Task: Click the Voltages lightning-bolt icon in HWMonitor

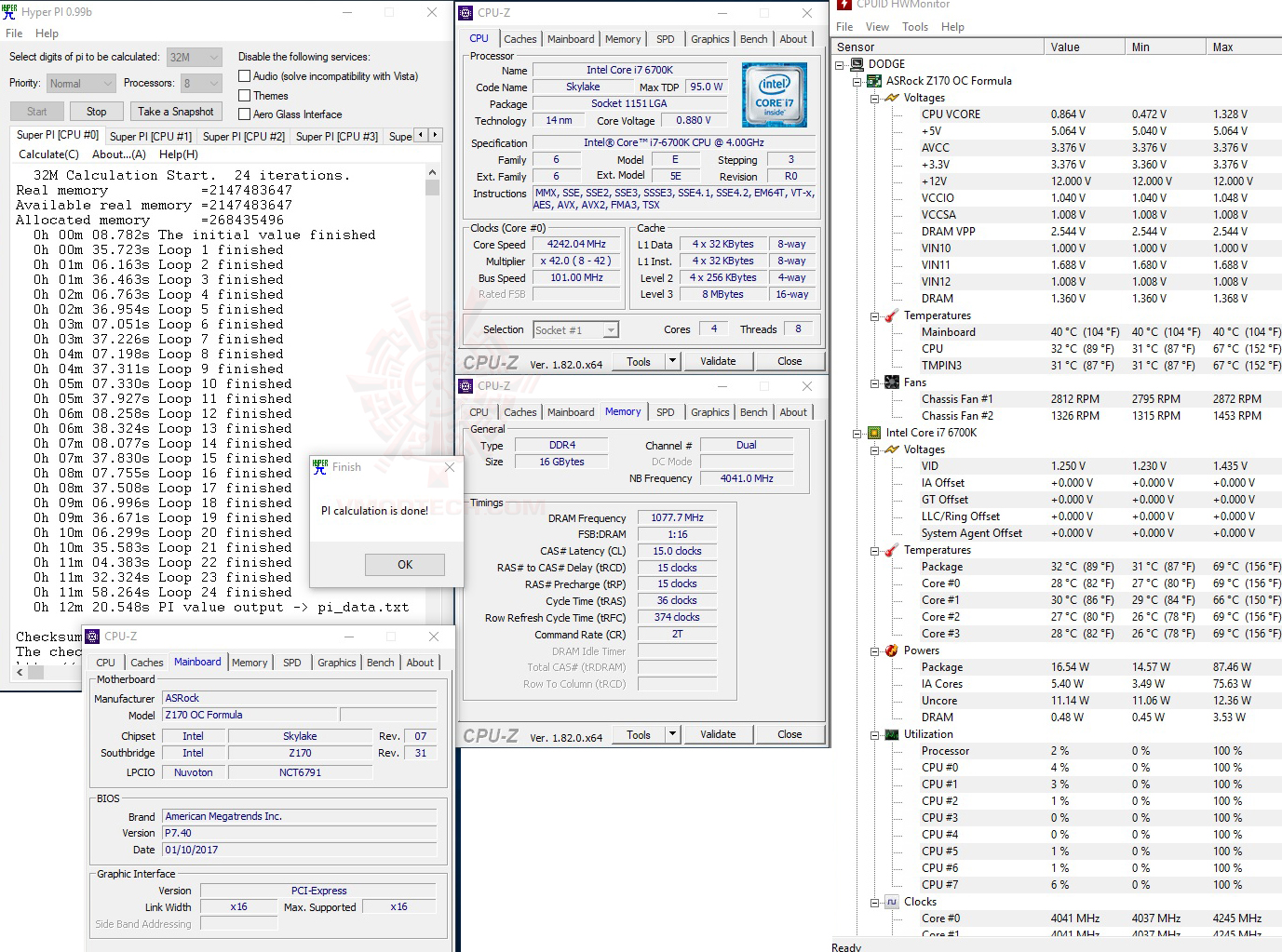Action: pyautogui.click(x=891, y=98)
